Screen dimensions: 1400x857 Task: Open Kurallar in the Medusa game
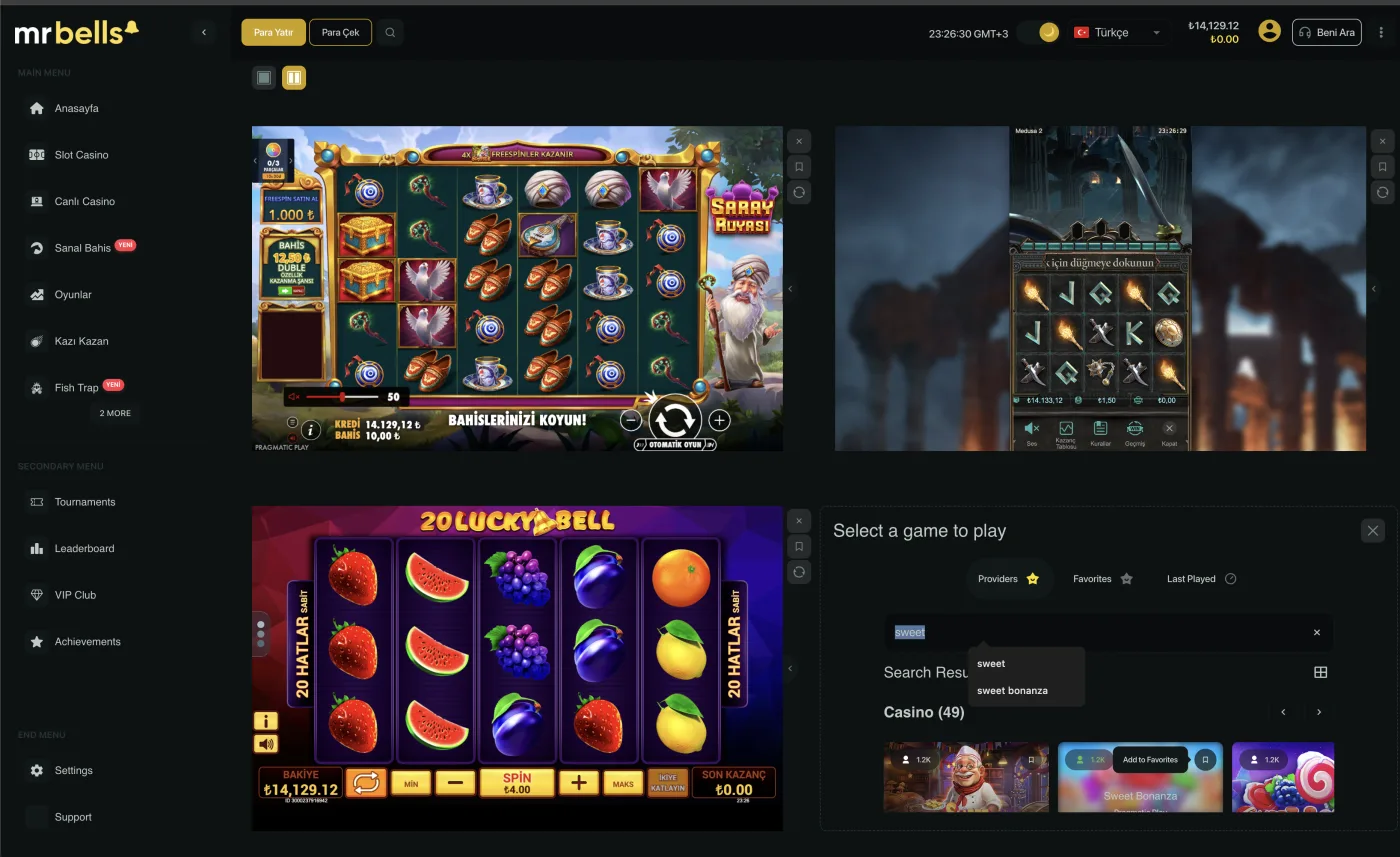(1100, 428)
